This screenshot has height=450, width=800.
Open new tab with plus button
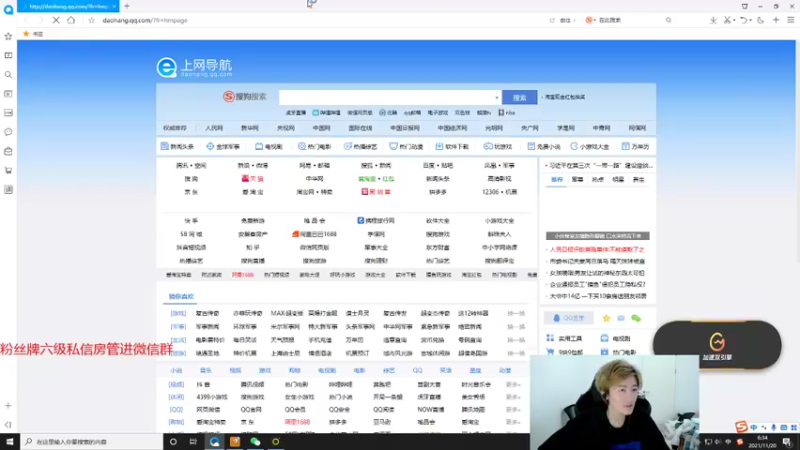point(127,6)
